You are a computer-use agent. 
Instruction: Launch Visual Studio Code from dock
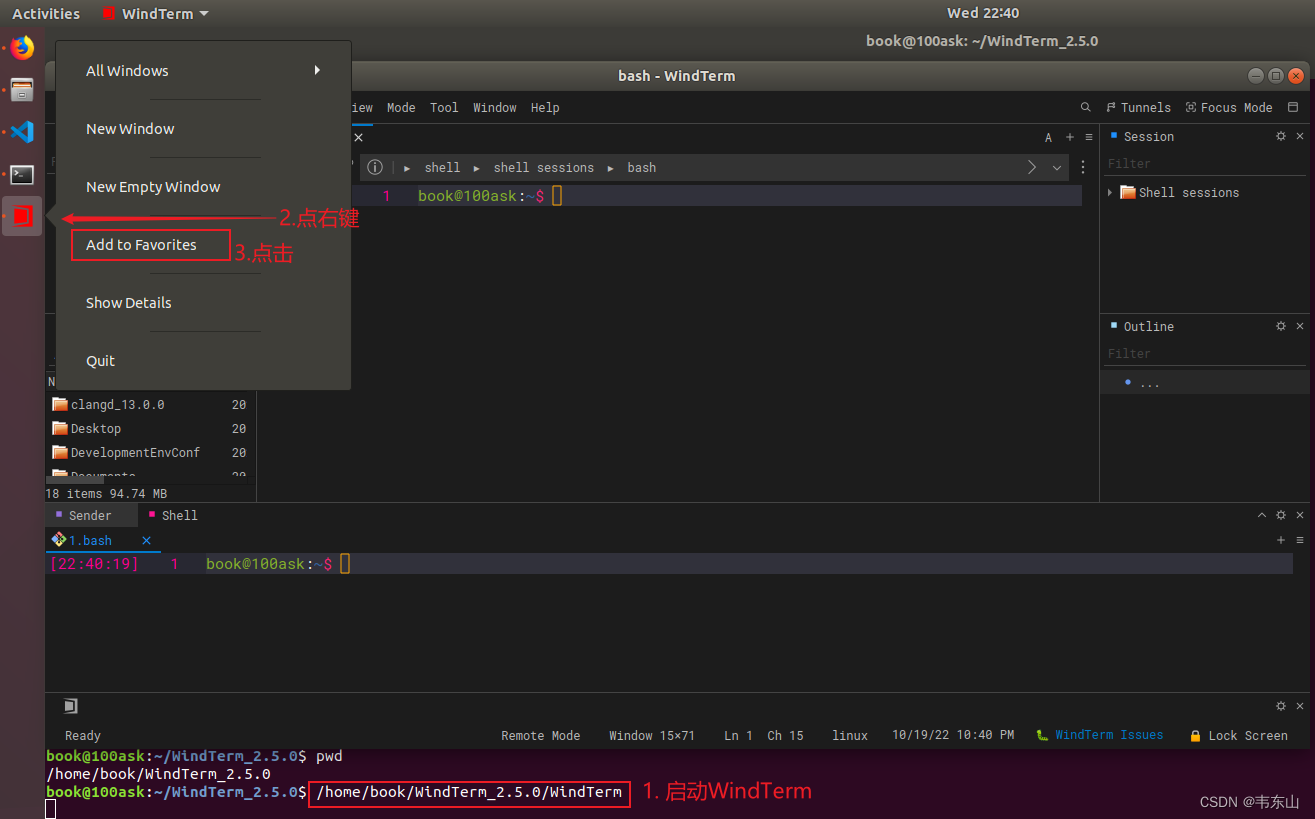[x=22, y=132]
